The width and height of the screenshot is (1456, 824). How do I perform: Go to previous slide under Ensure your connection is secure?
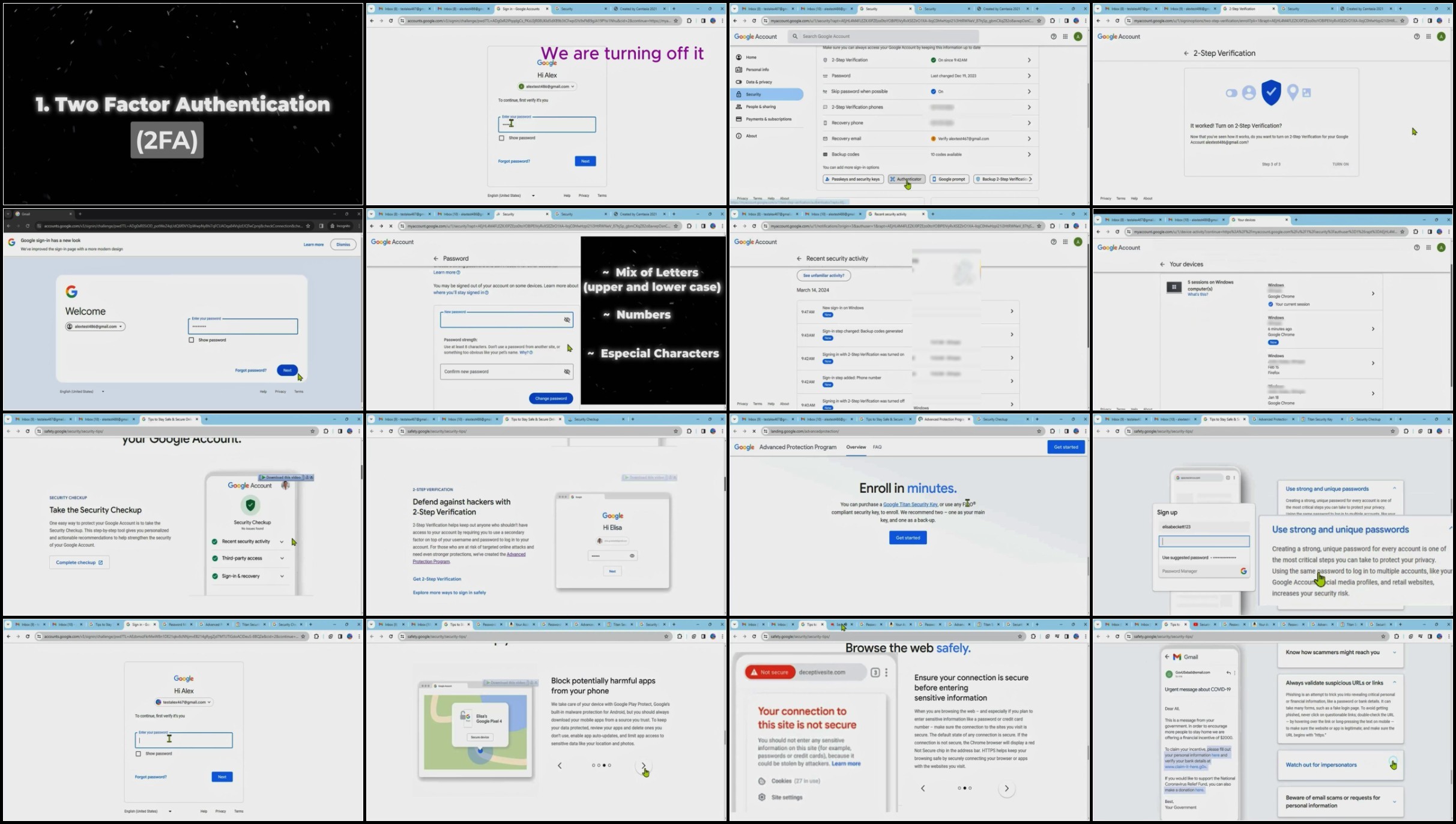[923, 789]
